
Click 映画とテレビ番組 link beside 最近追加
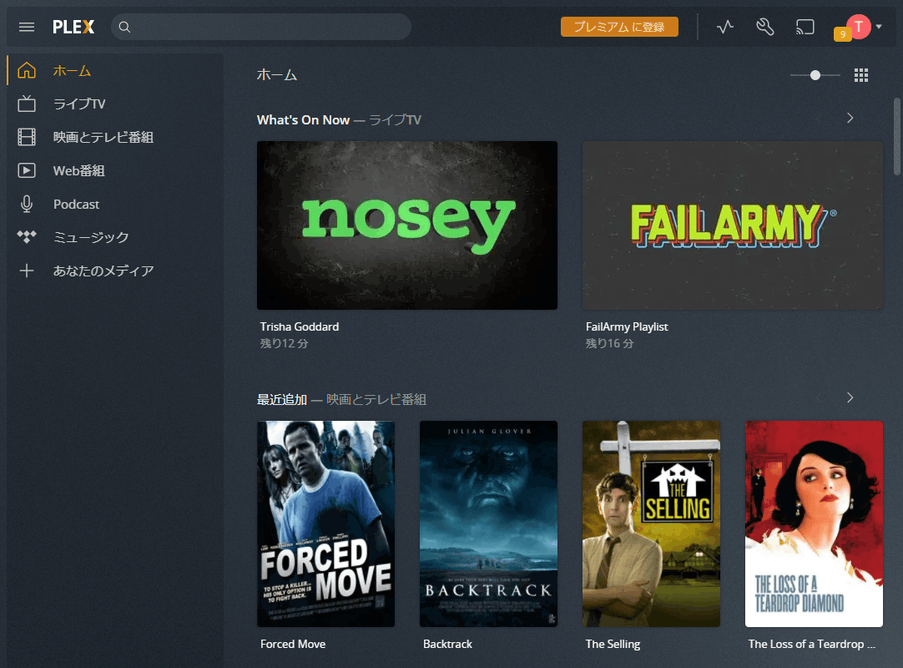[x=376, y=399]
